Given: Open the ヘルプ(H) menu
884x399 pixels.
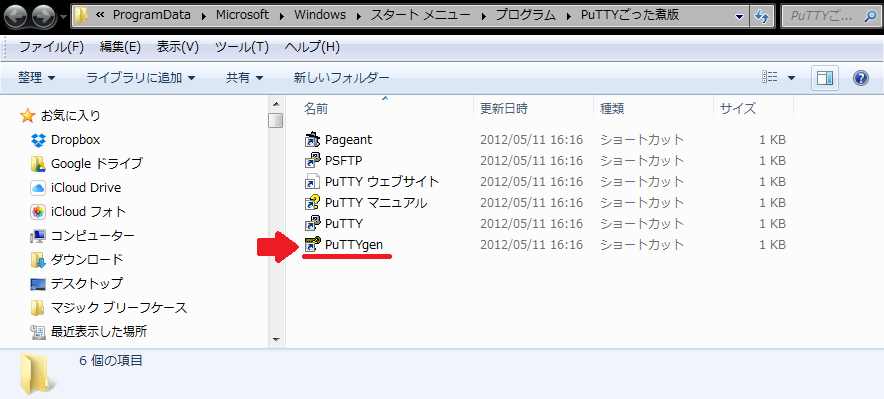Looking at the screenshot, I should [x=312, y=47].
